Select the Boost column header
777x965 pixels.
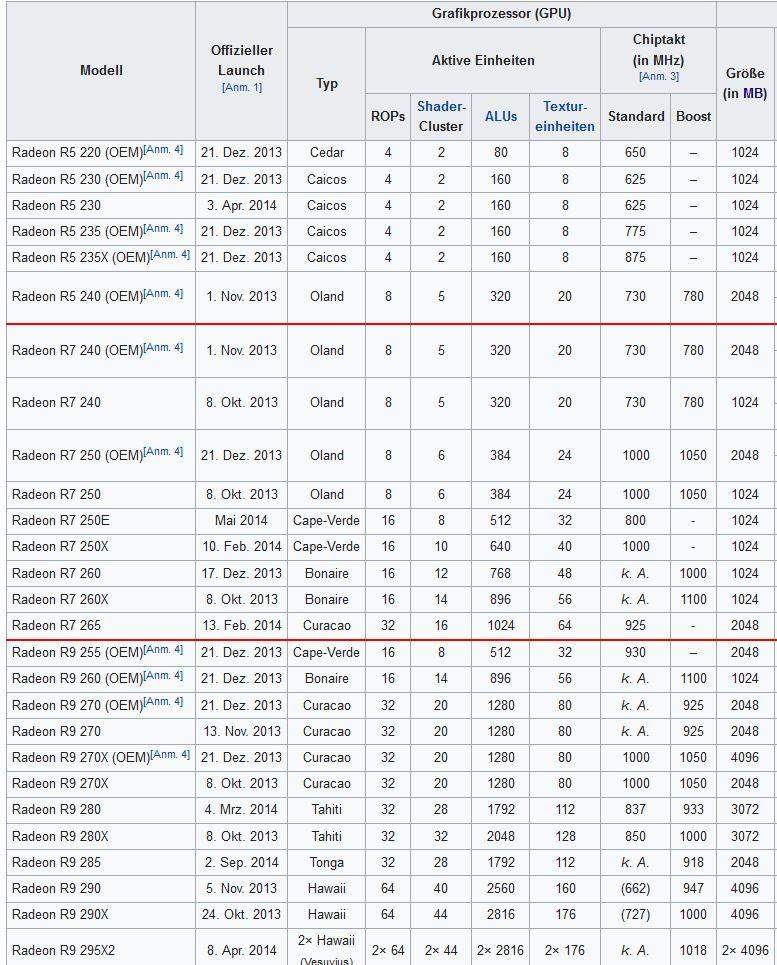click(x=693, y=116)
